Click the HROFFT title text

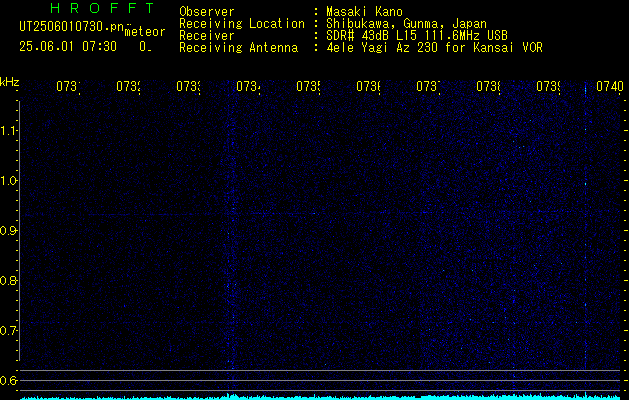click(103, 8)
